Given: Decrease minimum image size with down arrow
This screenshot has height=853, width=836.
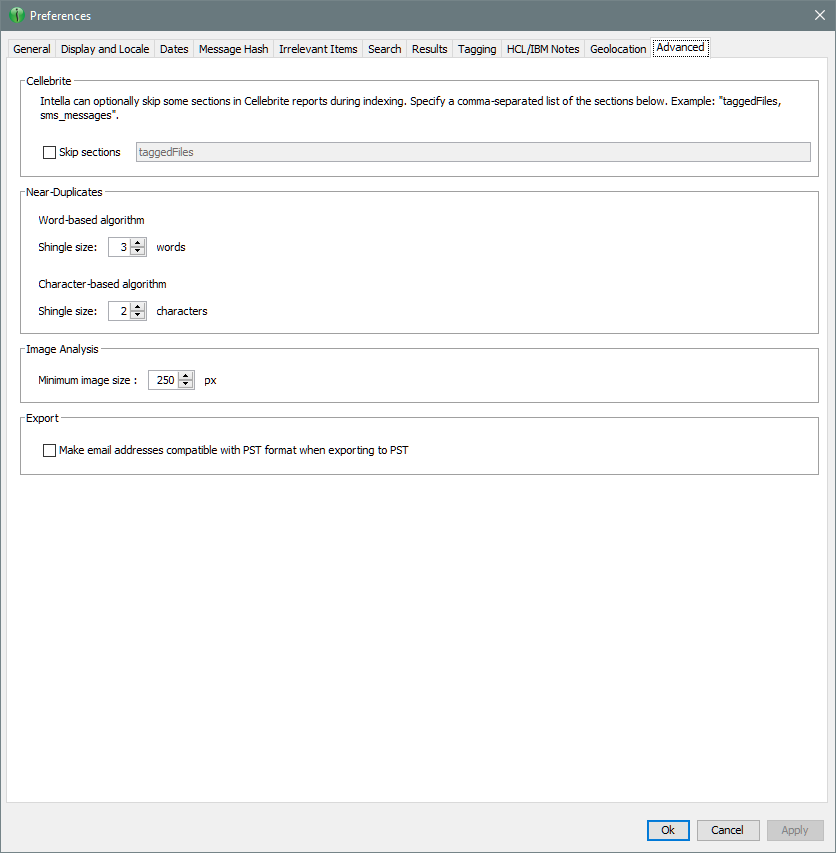Looking at the screenshot, I should [x=186, y=384].
